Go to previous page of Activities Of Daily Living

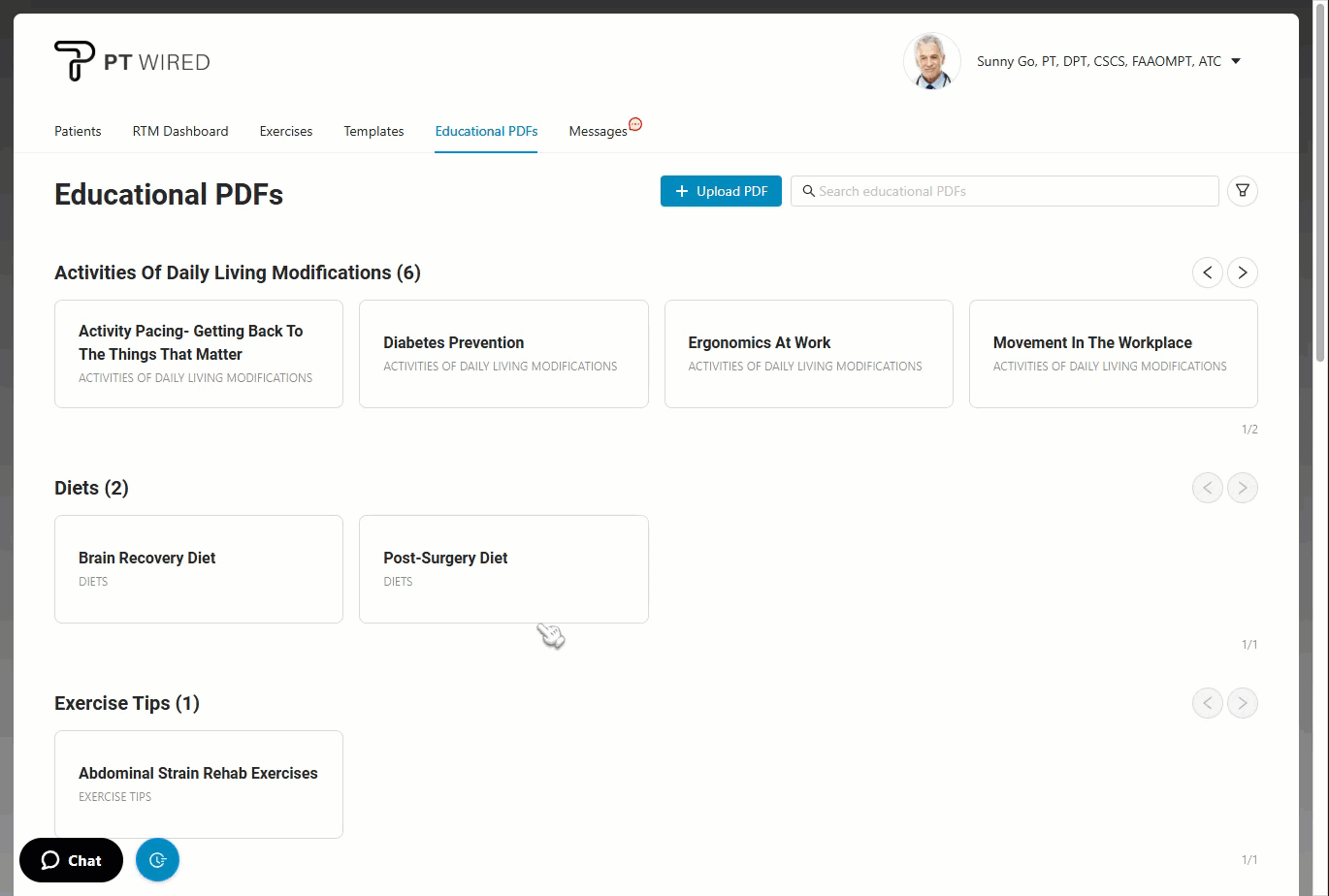[1207, 272]
